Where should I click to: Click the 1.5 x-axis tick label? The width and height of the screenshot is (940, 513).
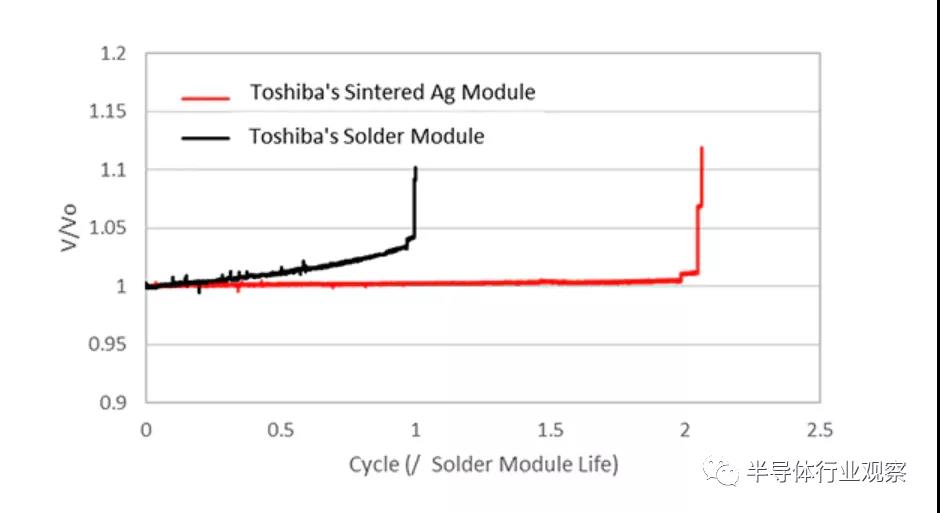click(550, 430)
